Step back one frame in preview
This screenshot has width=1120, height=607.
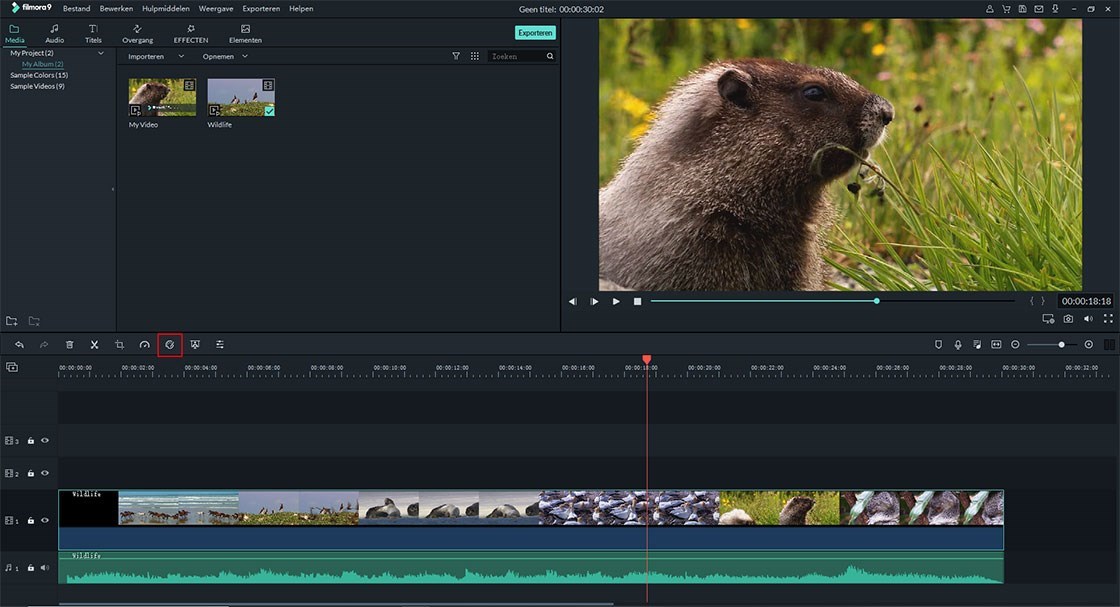click(573, 301)
